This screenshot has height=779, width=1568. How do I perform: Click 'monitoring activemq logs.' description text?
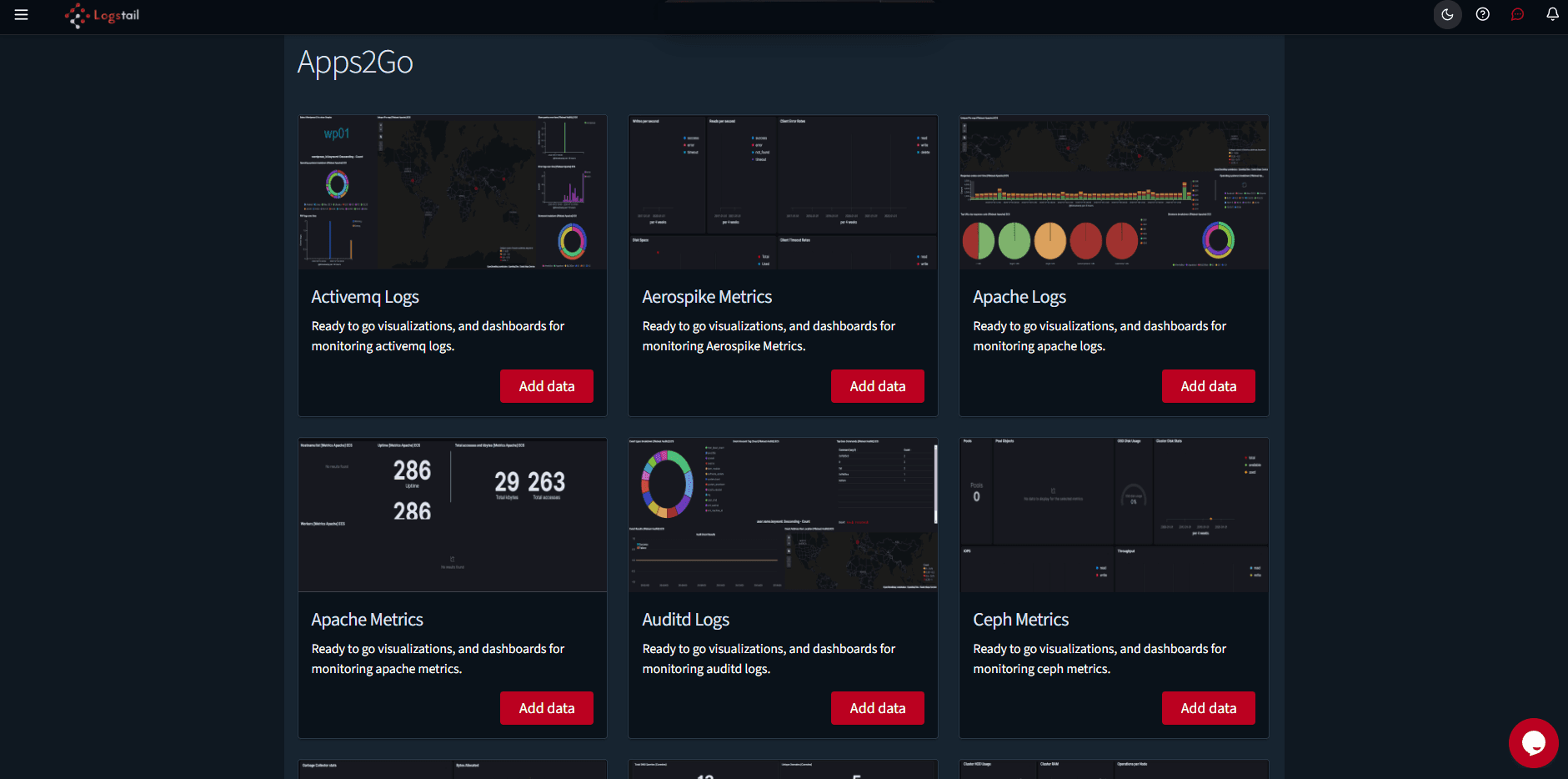click(x=383, y=346)
